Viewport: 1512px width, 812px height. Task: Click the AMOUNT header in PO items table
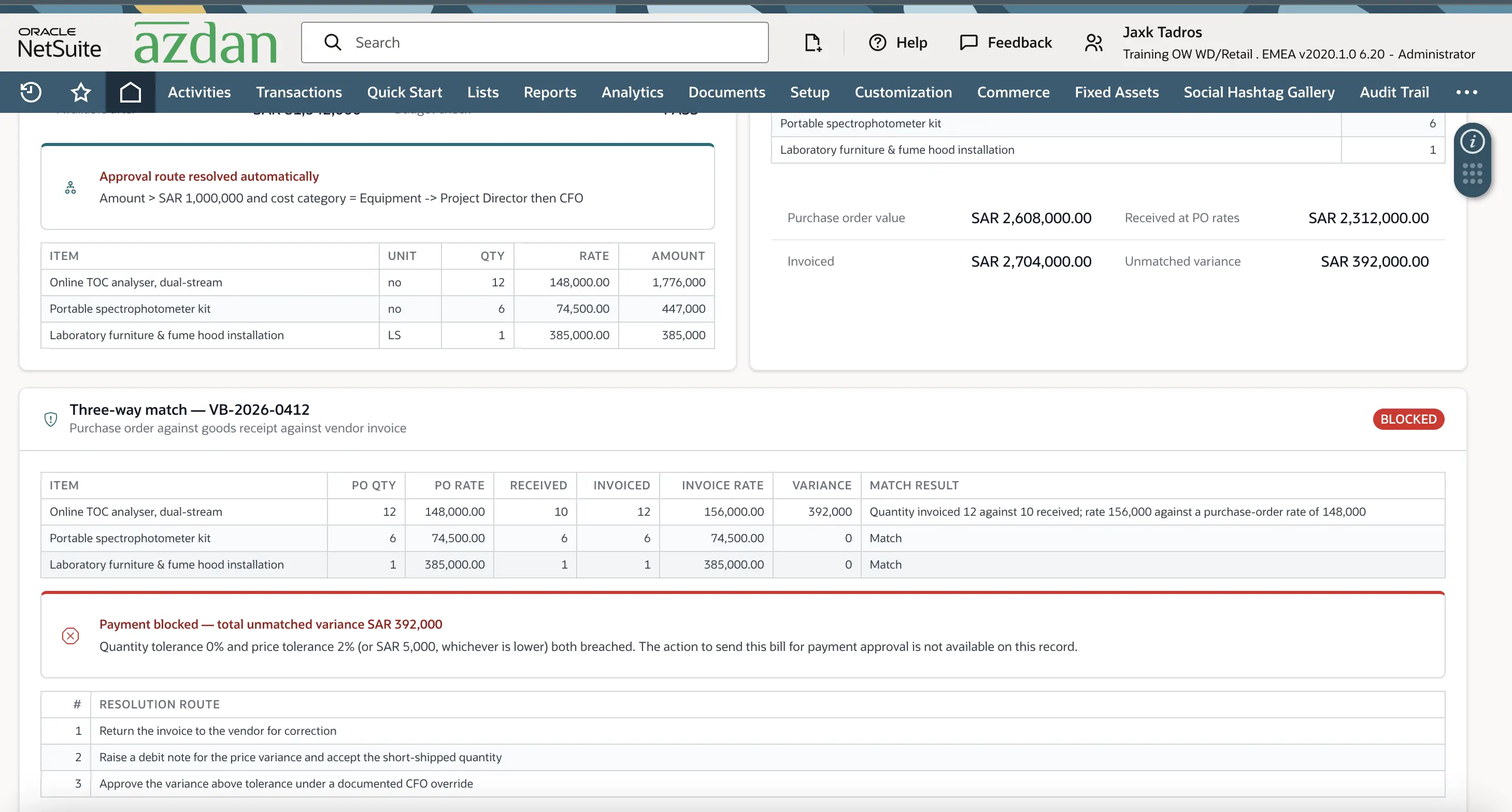(678, 256)
